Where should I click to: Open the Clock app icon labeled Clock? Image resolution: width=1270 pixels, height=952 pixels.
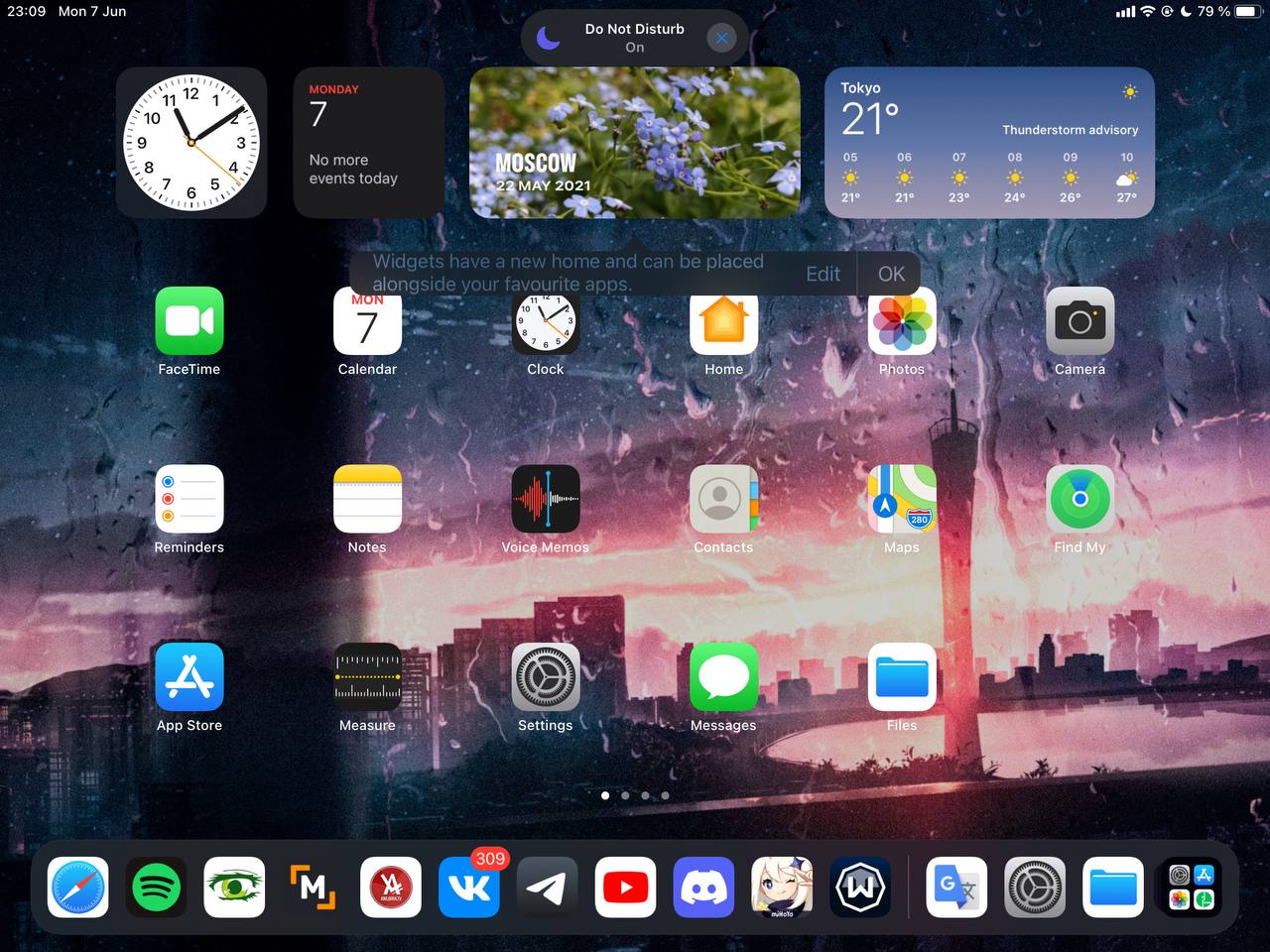tap(545, 321)
